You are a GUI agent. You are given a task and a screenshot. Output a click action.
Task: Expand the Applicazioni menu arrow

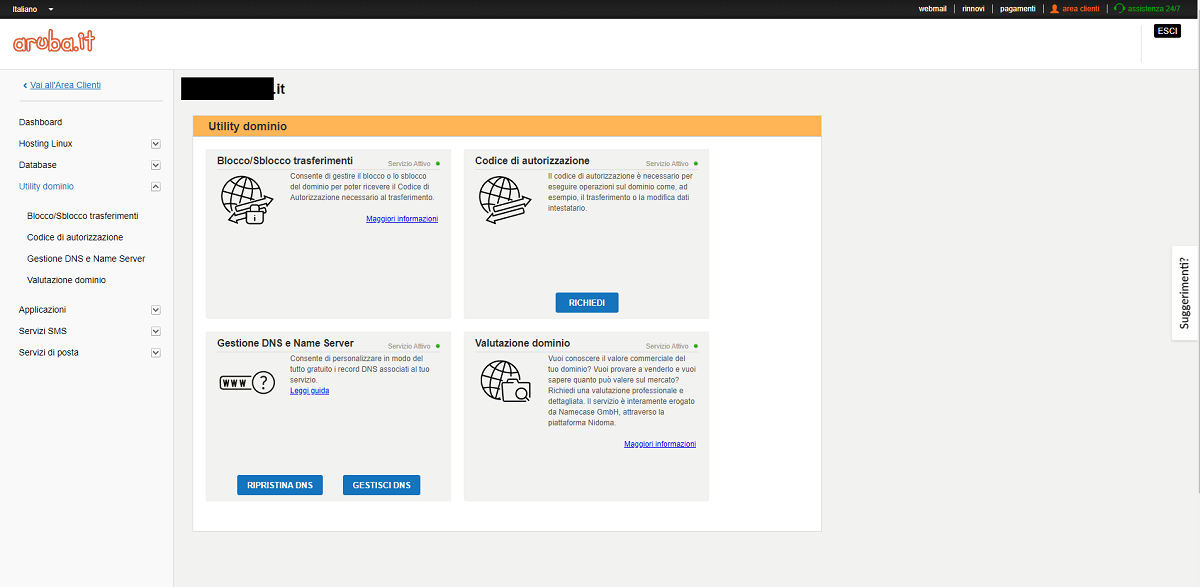156,310
